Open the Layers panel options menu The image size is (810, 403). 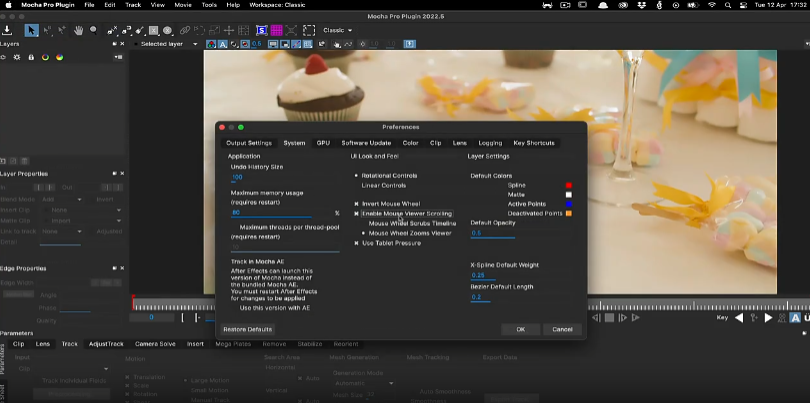point(118,57)
